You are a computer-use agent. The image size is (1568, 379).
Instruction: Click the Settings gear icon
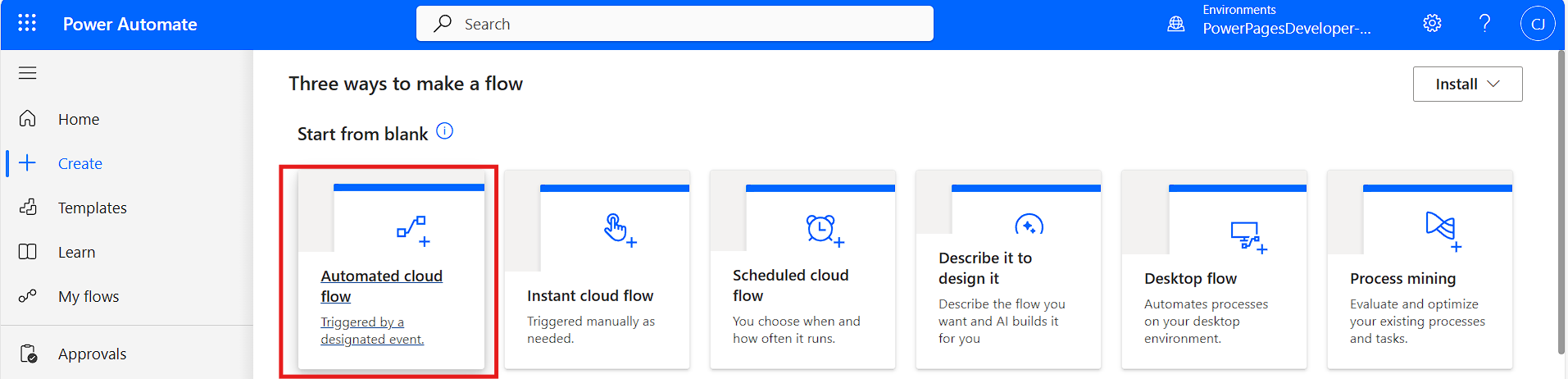coord(1431,23)
